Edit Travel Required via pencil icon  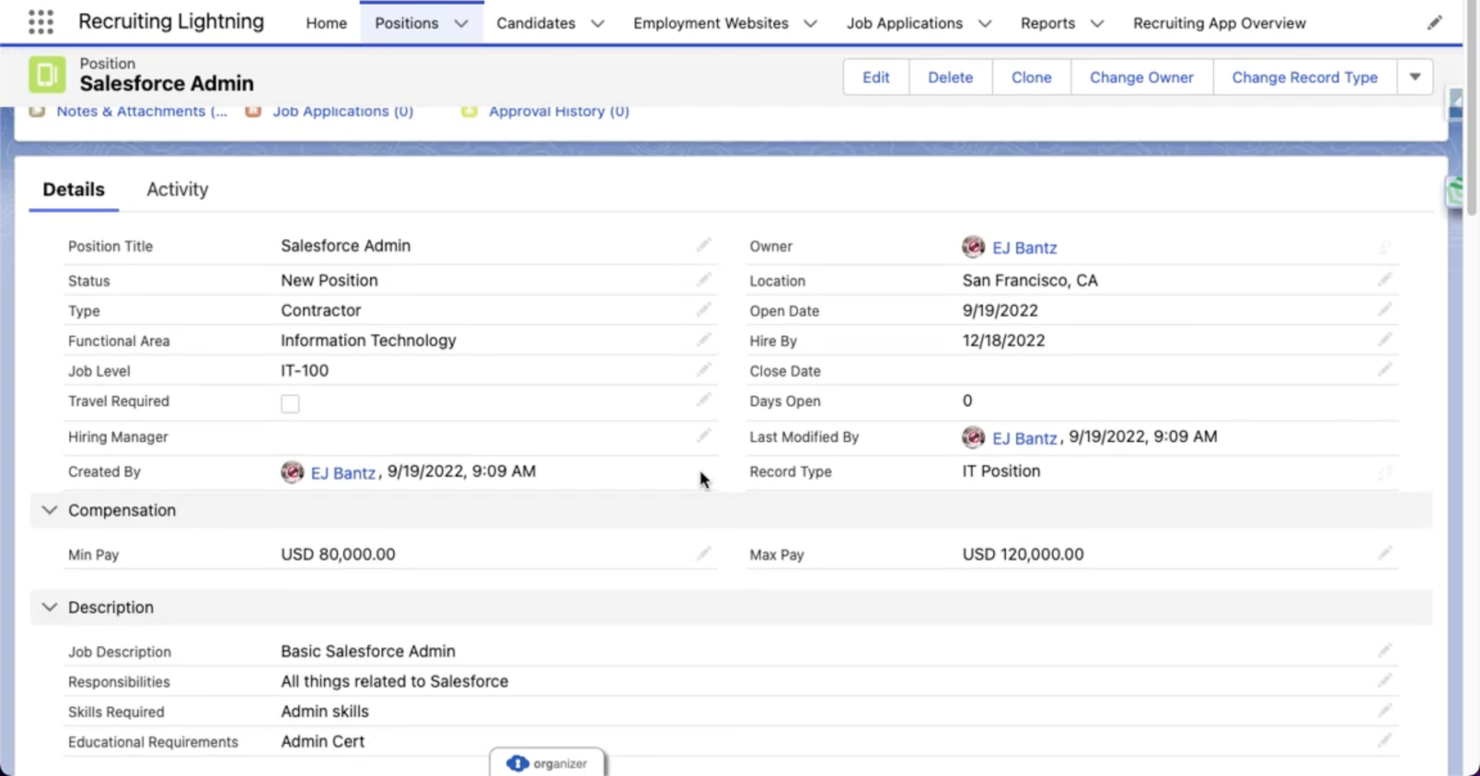(704, 399)
